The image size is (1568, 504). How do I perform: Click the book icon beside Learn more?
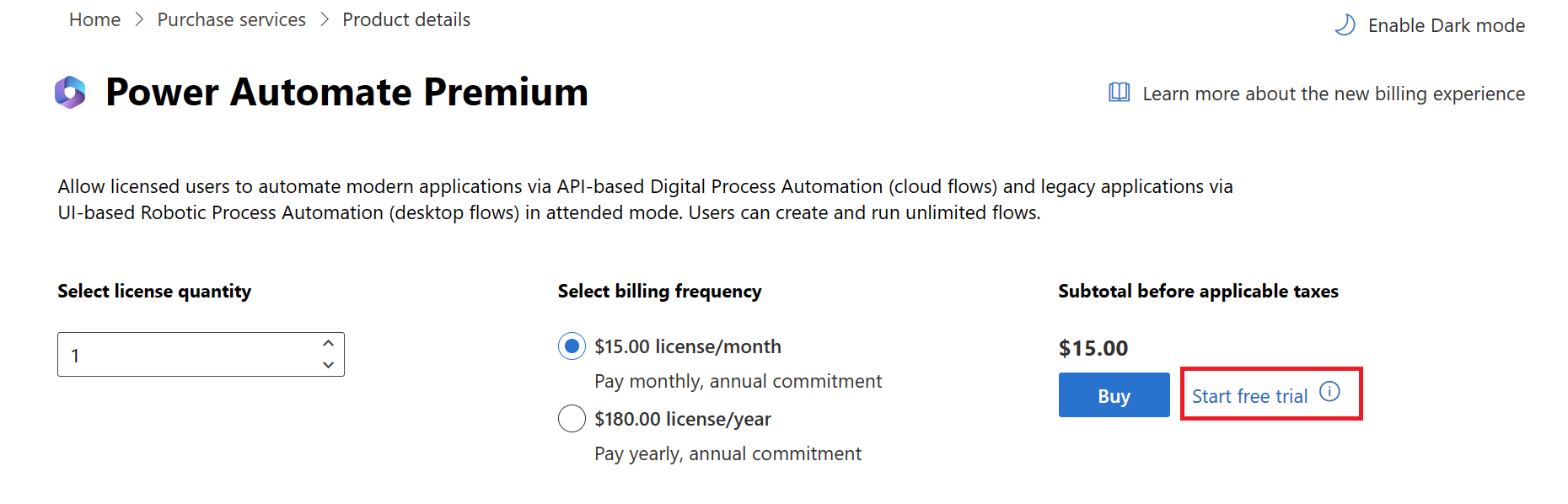[x=1119, y=93]
